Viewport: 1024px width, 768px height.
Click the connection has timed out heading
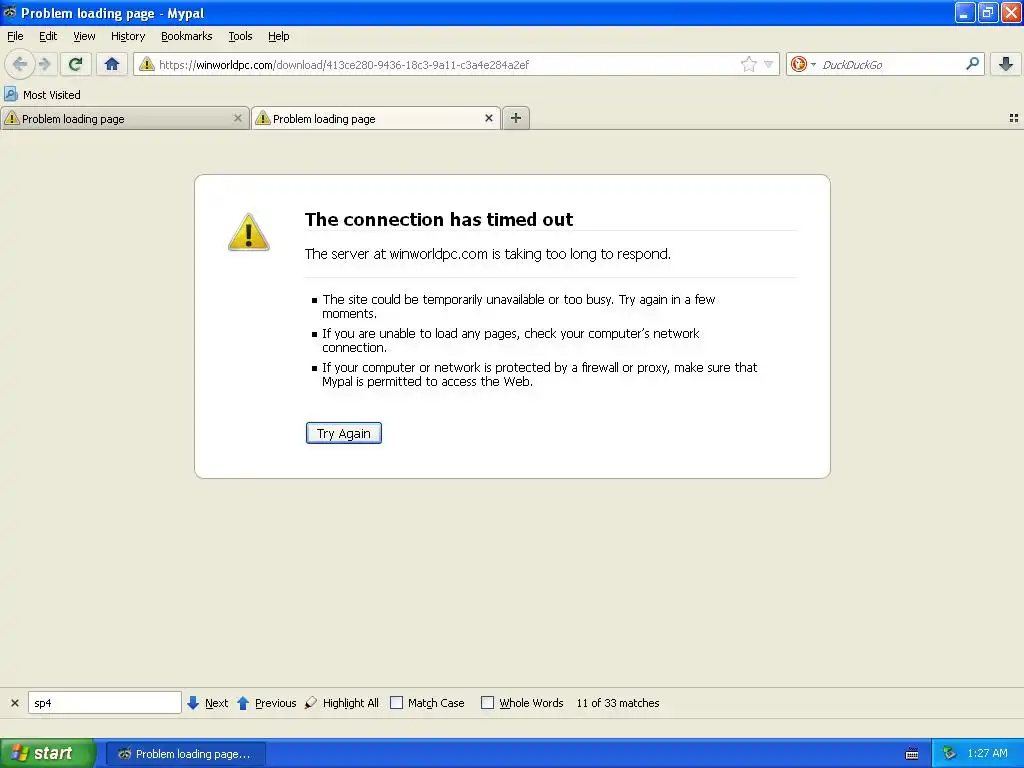tap(439, 219)
